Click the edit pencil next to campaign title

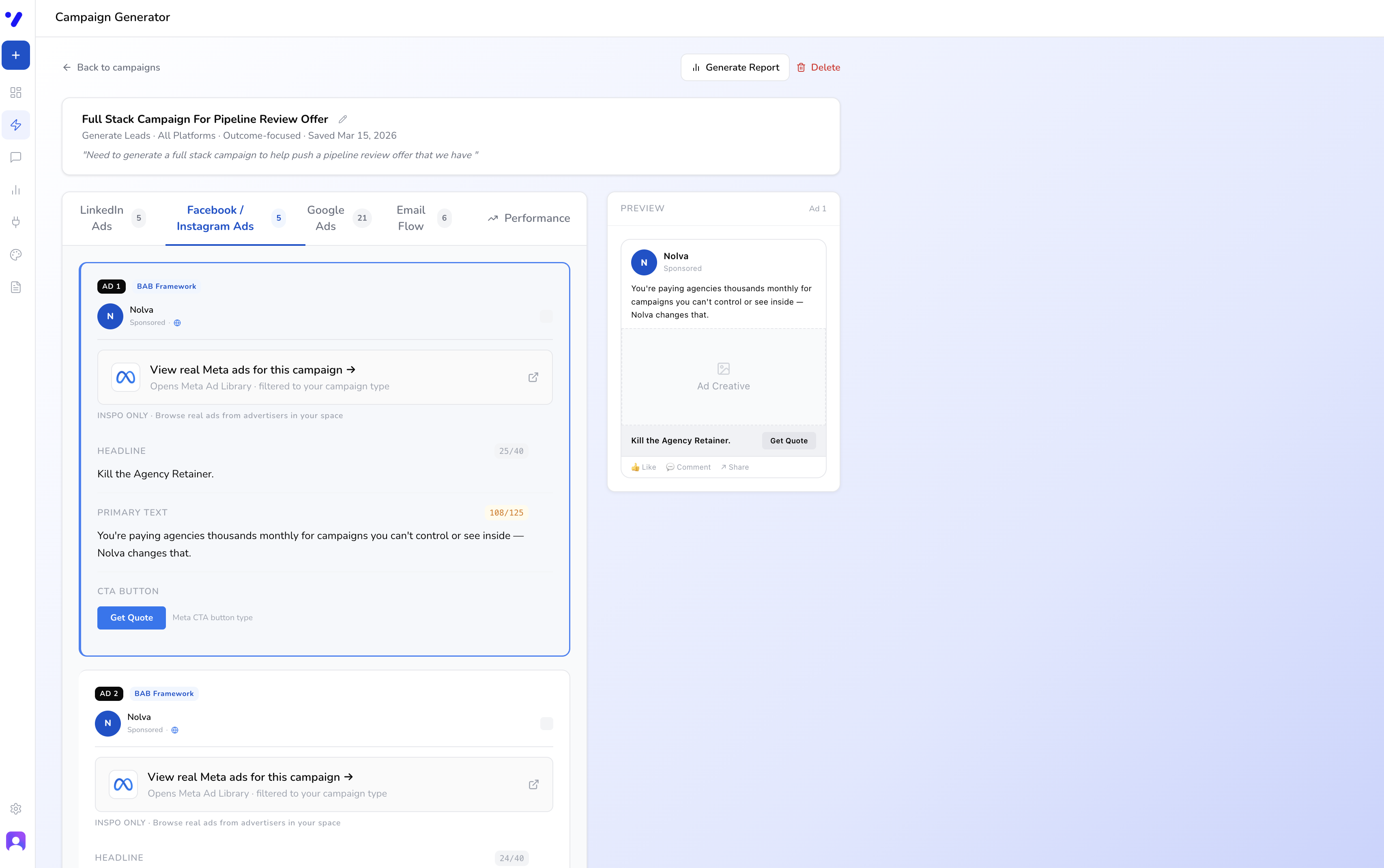[343, 119]
